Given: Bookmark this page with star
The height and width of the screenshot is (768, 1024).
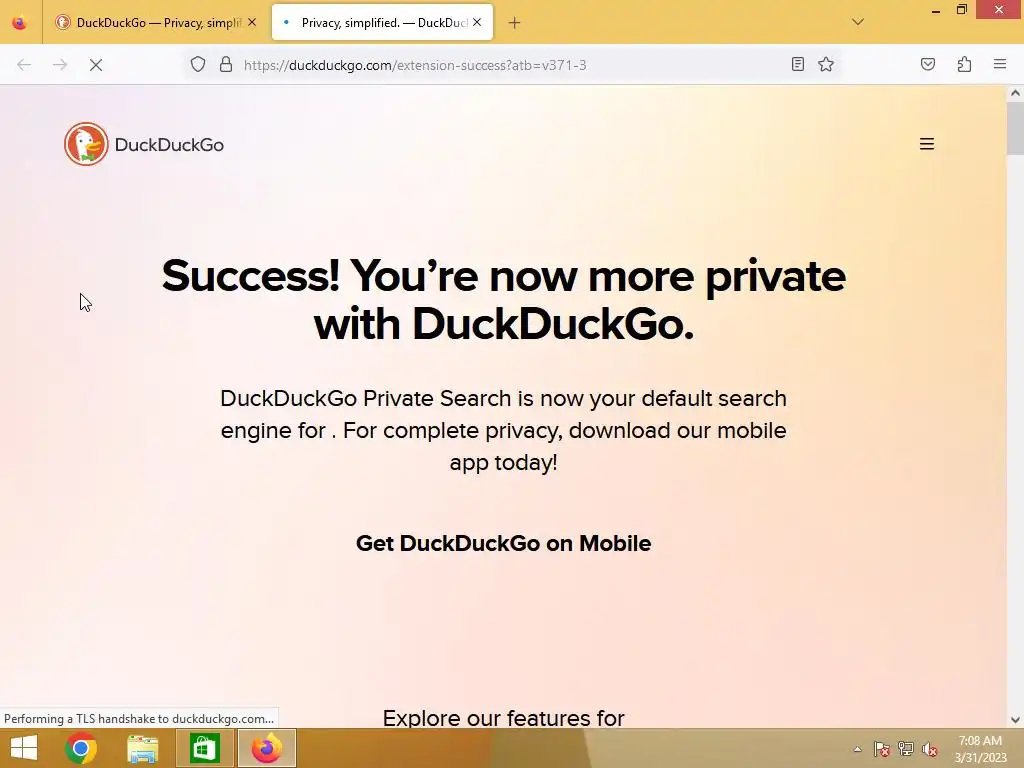Looking at the screenshot, I should pyautogui.click(x=826, y=64).
